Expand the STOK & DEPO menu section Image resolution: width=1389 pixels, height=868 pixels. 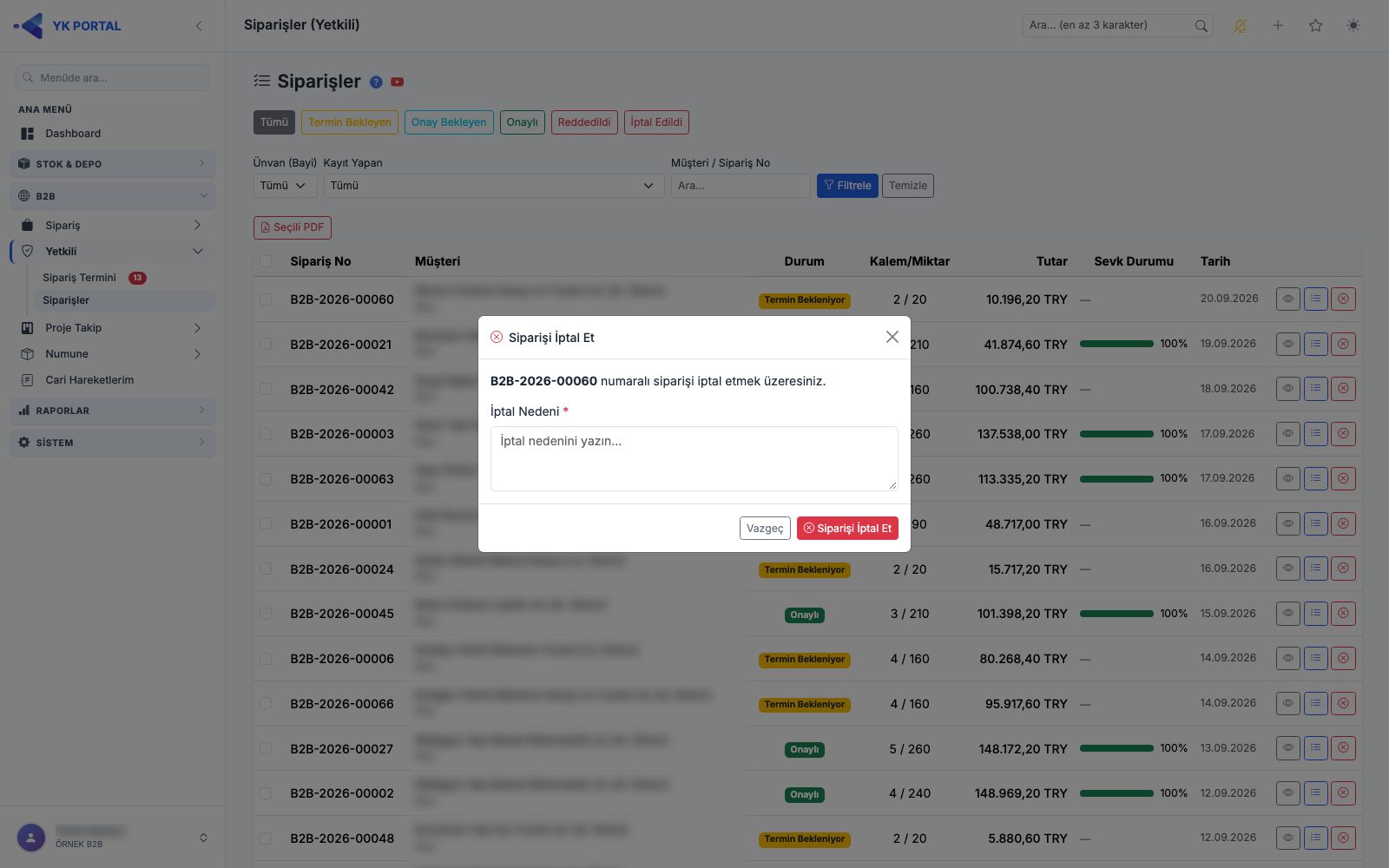(113, 164)
